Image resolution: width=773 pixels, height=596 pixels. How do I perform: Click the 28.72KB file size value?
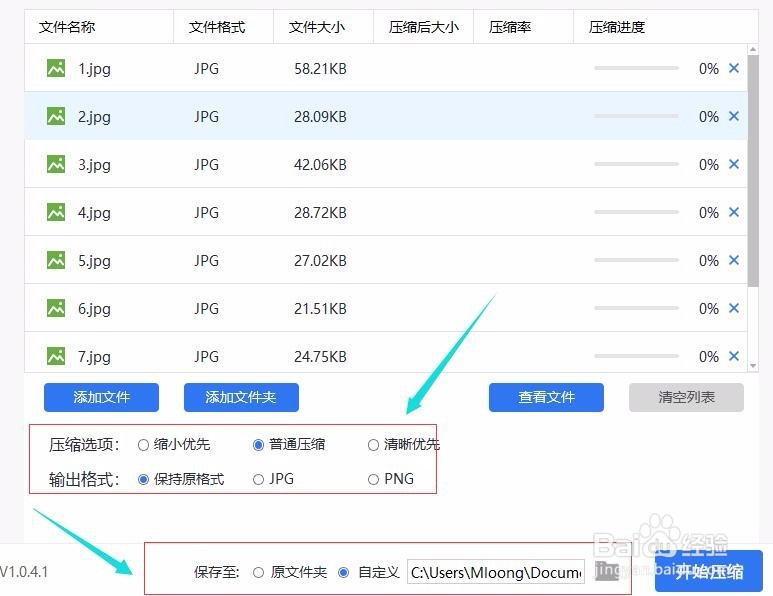[320, 212]
